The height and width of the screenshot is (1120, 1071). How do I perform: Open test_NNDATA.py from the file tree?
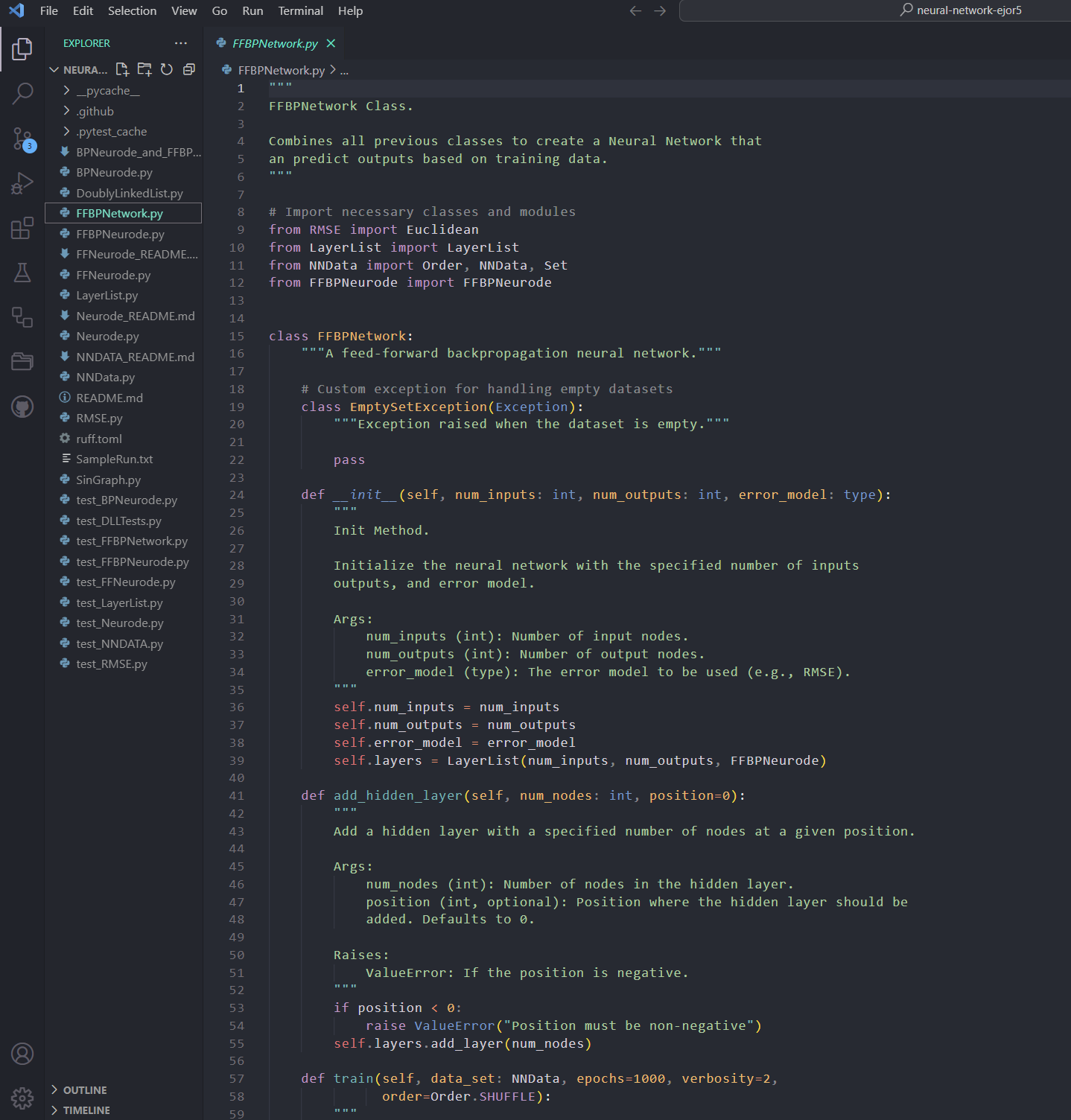pyautogui.click(x=124, y=643)
